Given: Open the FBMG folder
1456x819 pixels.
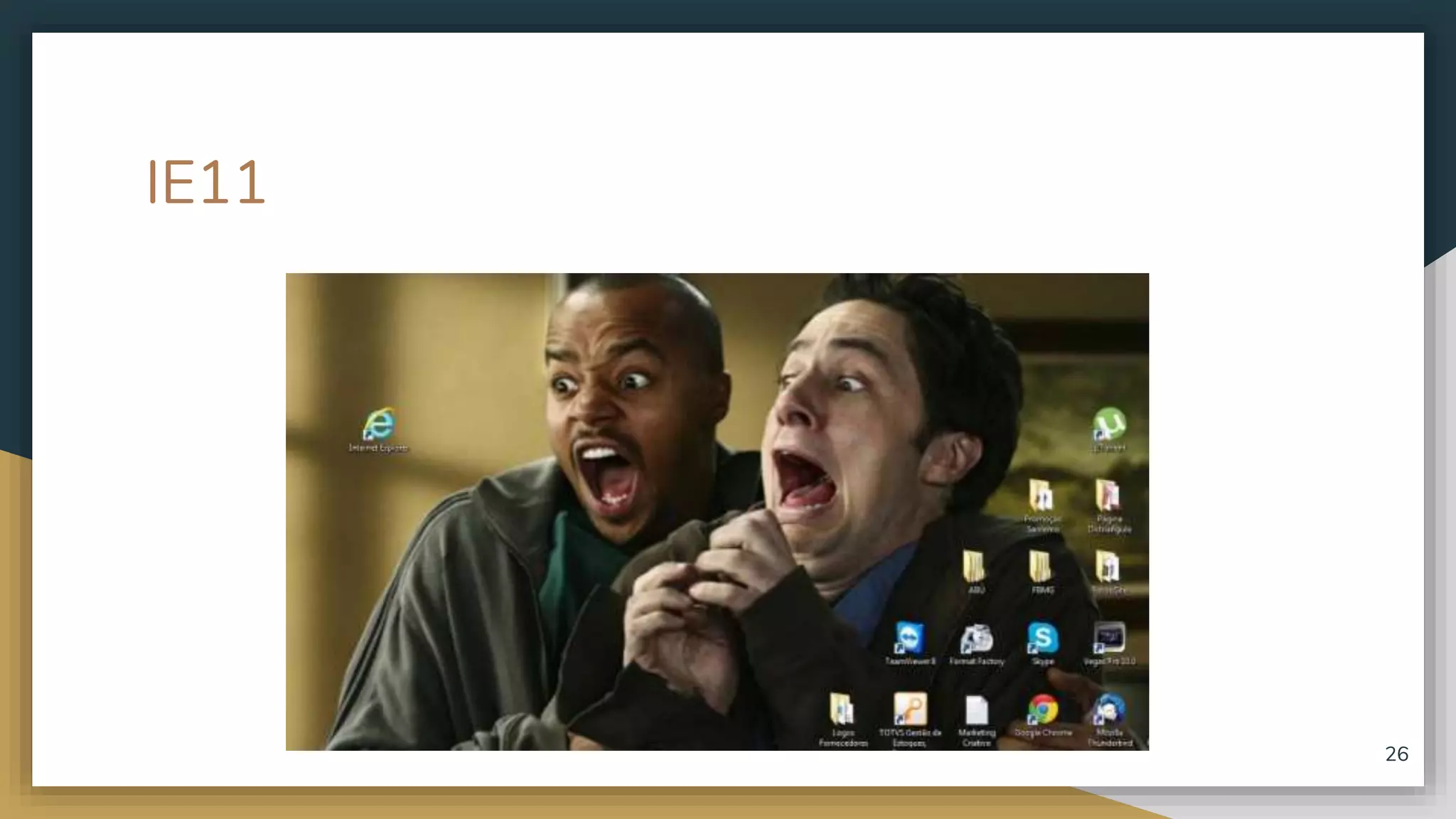Looking at the screenshot, I should pyautogui.click(x=1041, y=567).
